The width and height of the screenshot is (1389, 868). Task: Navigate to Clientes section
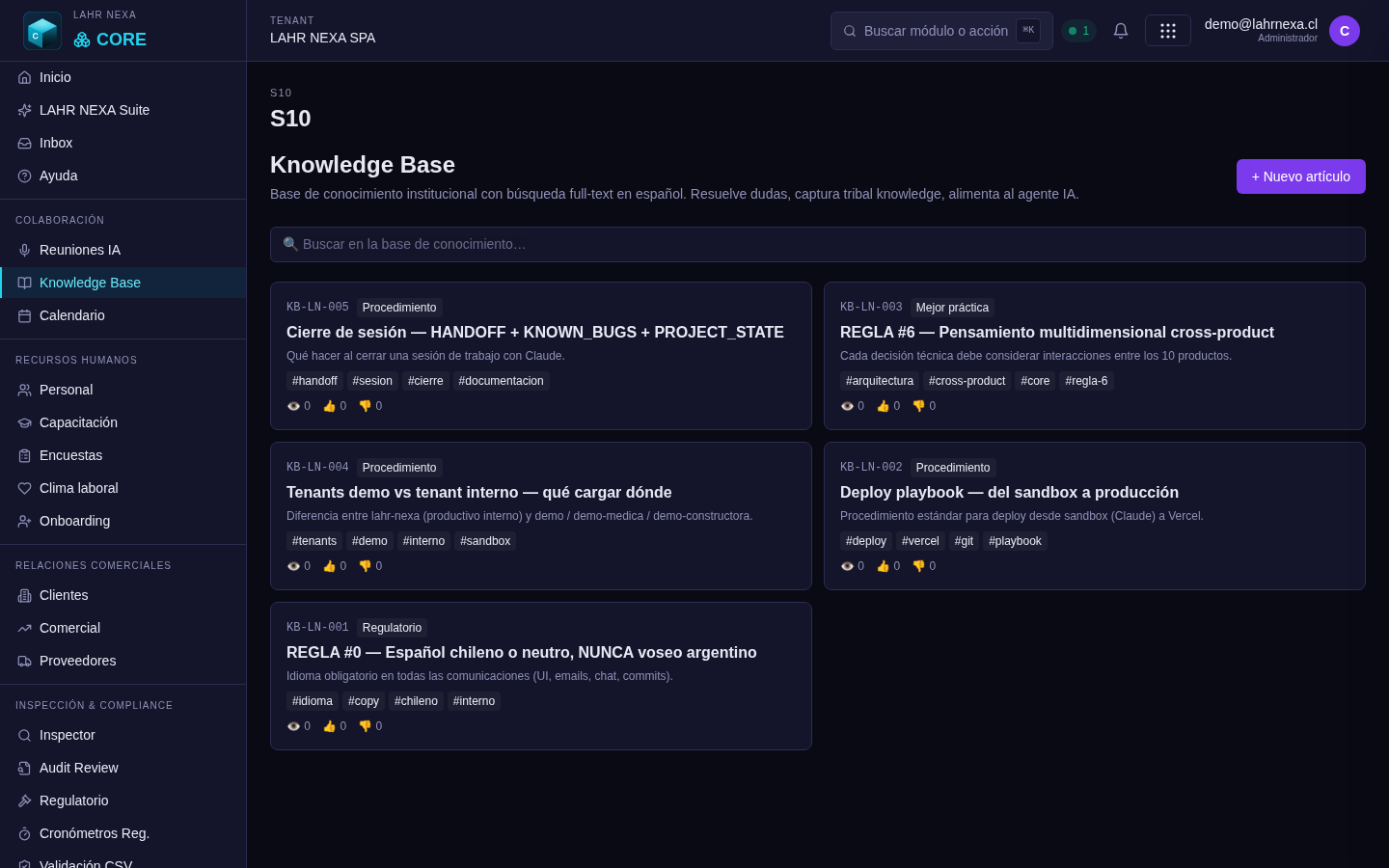click(123, 595)
